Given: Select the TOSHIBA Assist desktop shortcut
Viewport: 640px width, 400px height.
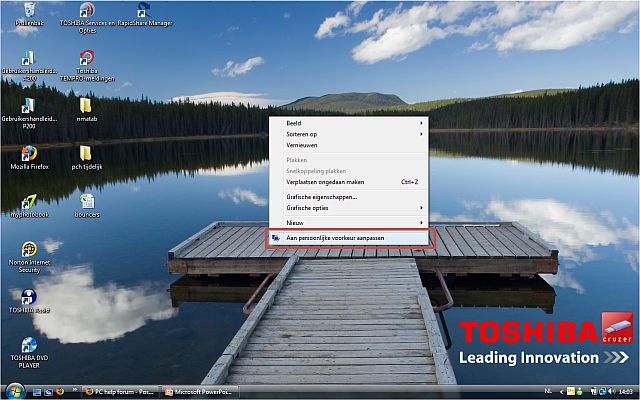Looking at the screenshot, I should click(x=29, y=301).
